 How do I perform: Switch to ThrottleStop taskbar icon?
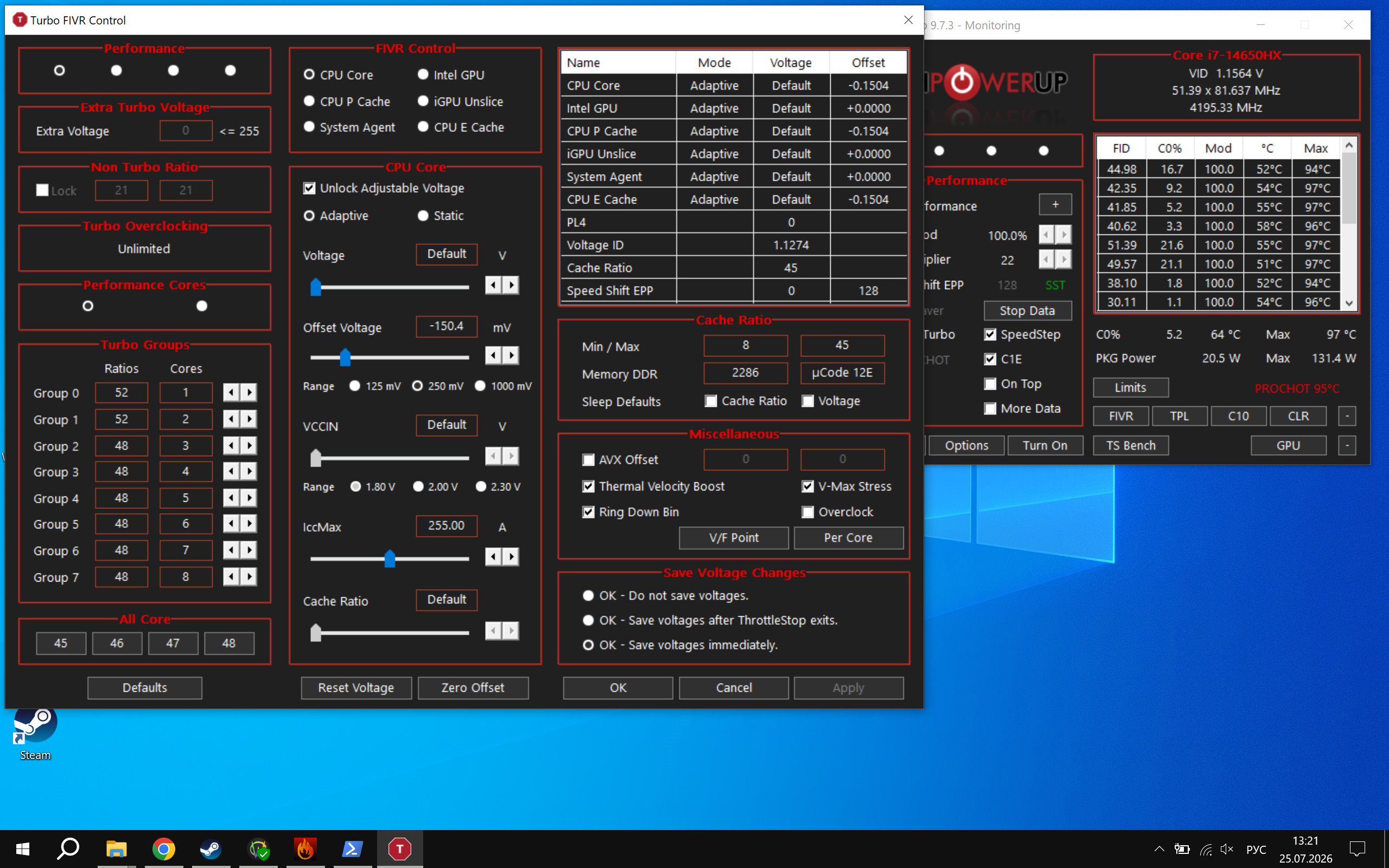399,848
